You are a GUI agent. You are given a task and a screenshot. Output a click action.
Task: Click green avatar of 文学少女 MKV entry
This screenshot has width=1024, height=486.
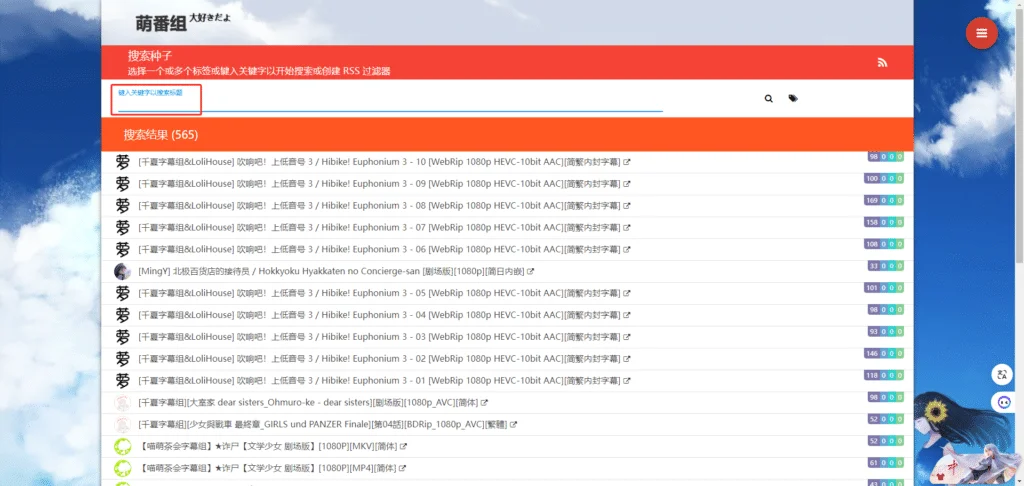[x=122, y=446]
